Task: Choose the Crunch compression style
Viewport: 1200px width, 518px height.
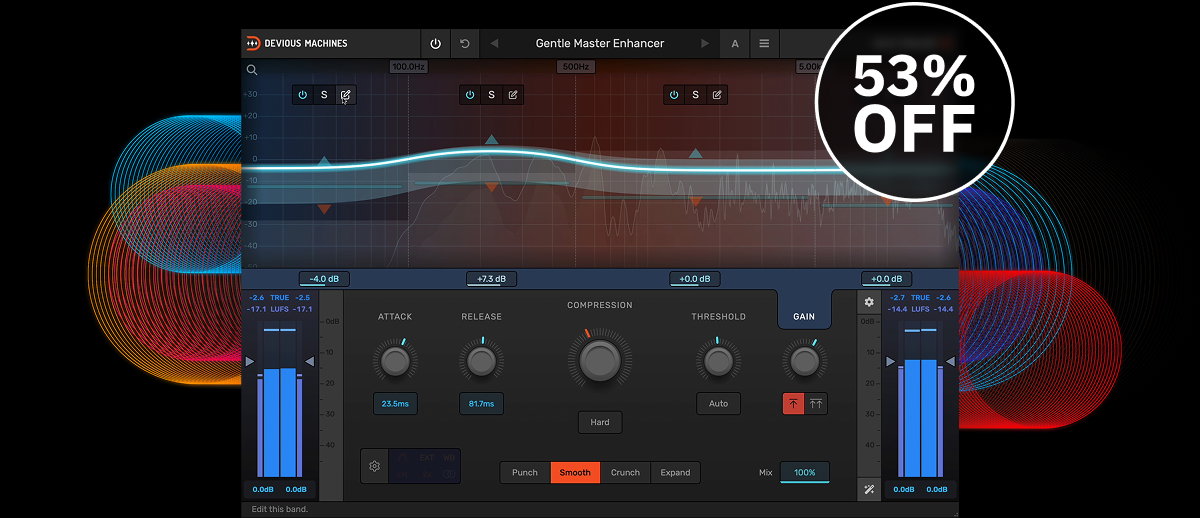Action: tap(625, 472)
